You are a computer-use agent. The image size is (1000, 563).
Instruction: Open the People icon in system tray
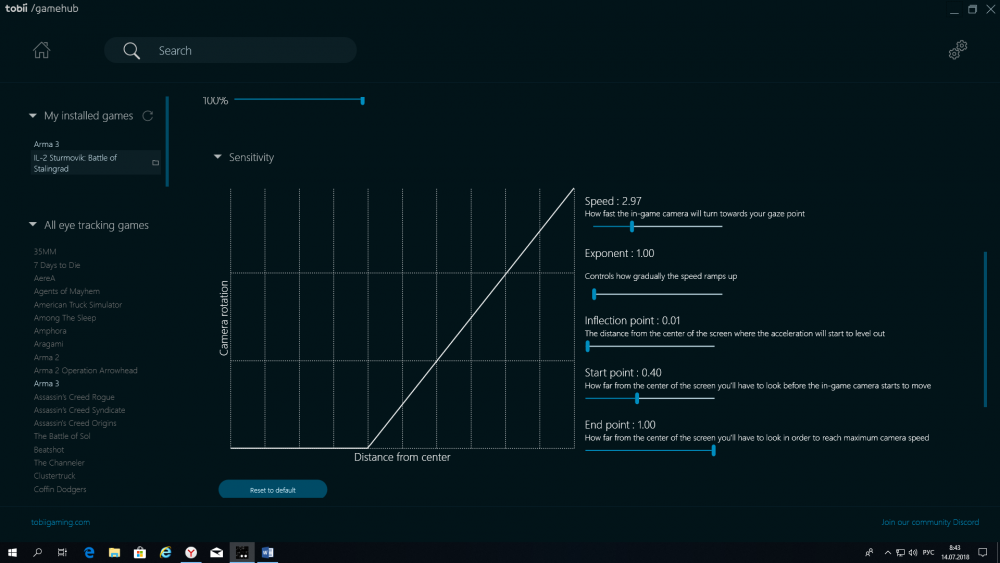coord(869,552)
